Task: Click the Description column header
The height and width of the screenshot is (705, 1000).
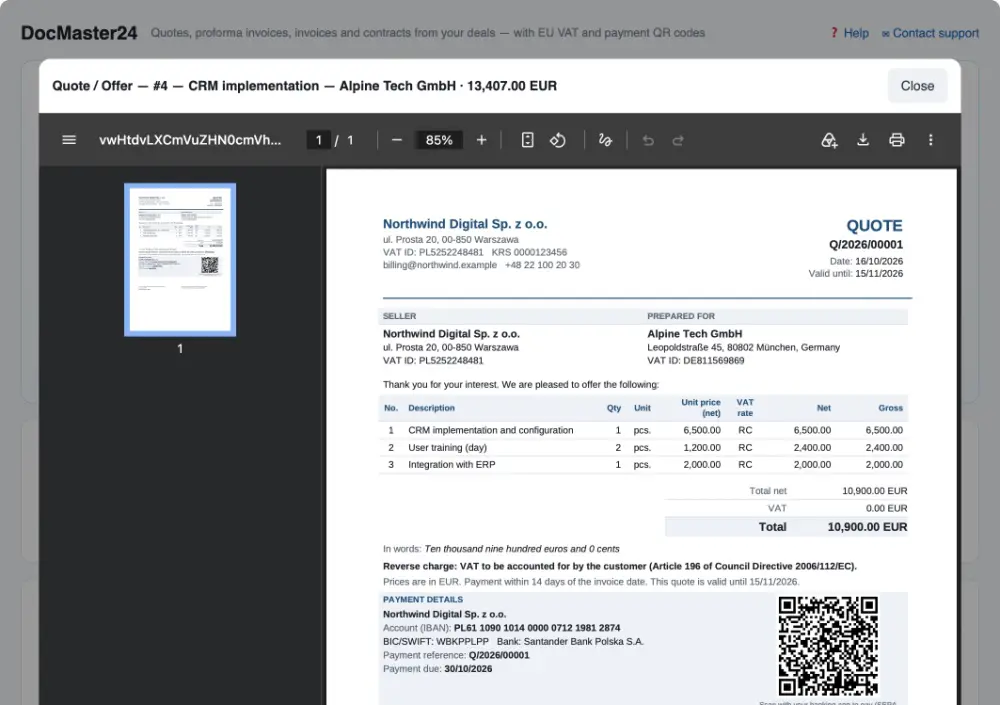Action: point(431,408)
